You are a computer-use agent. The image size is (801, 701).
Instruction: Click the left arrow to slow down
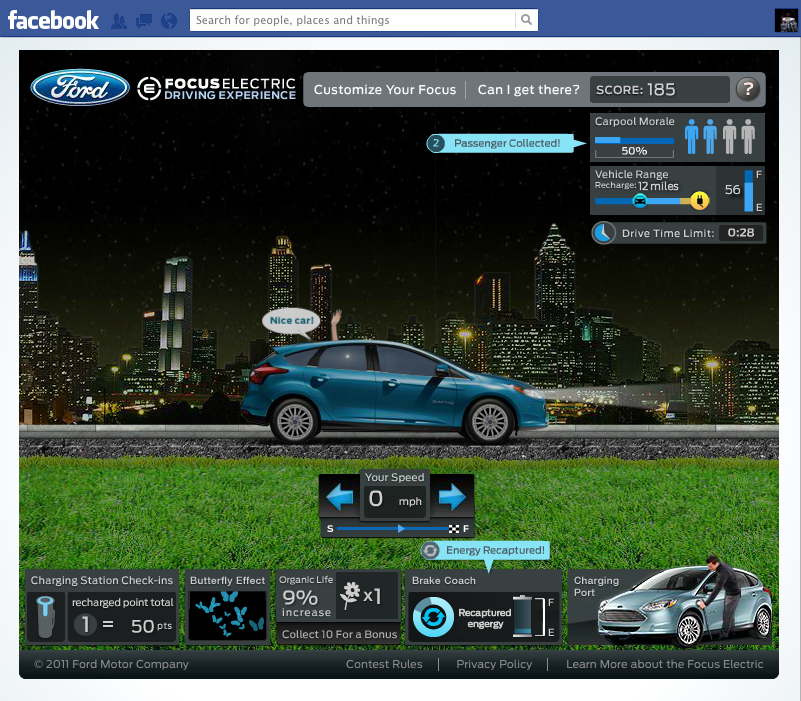point(340,496)
